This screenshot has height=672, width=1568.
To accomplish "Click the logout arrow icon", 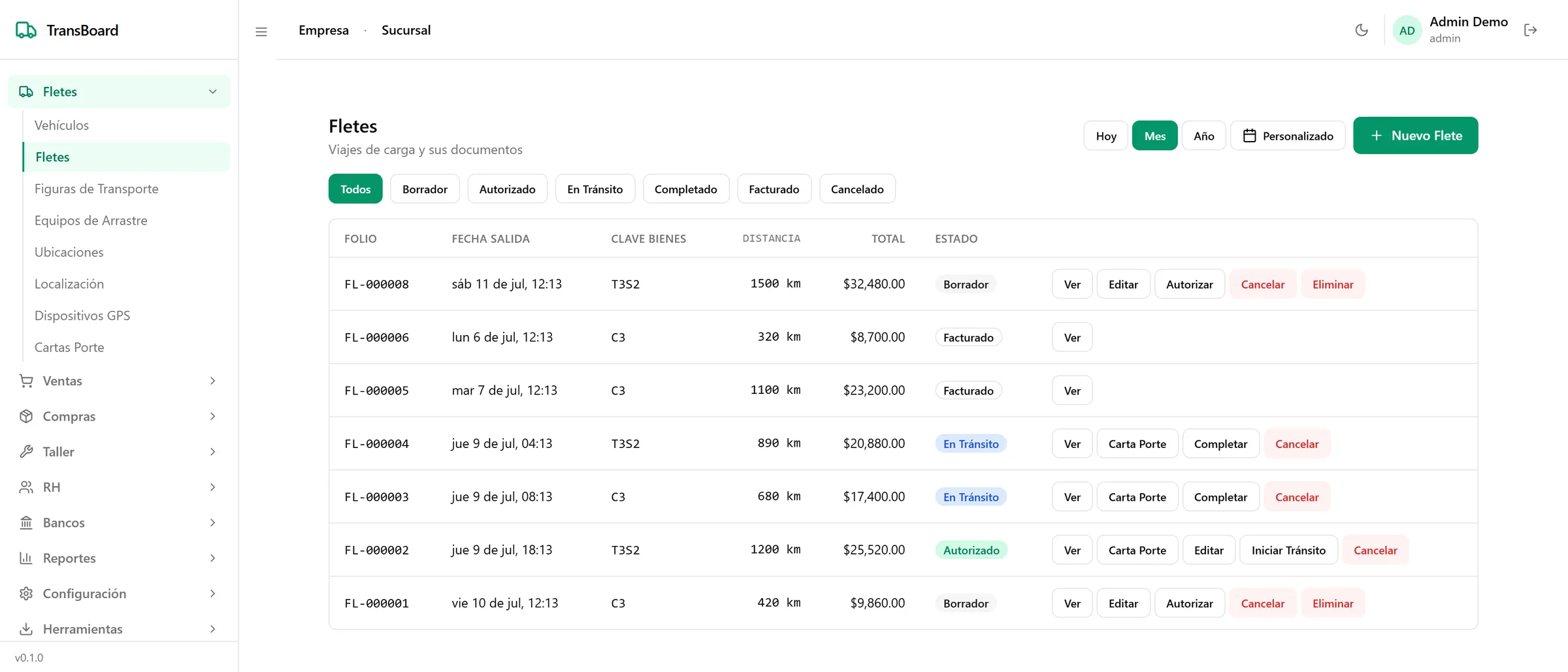I will click(1531, 30).
